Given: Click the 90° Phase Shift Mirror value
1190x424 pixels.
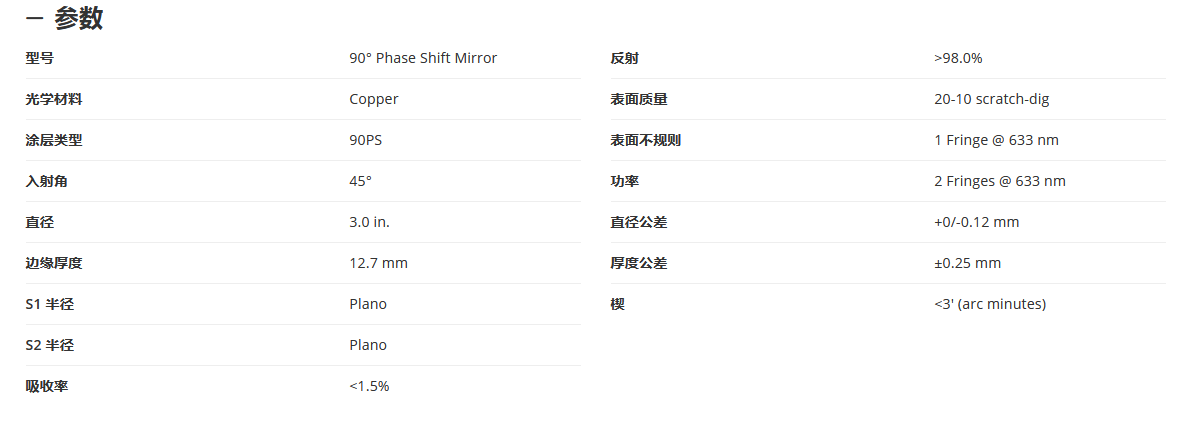Looking at the screenshot, I should point(423,58).
